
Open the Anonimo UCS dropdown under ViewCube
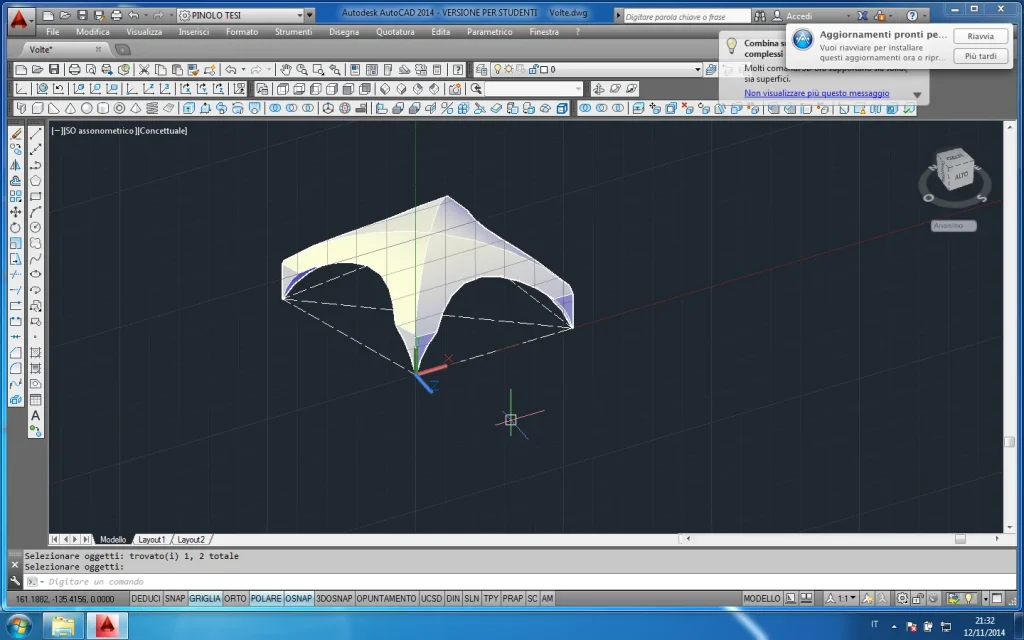pyautogui.click(x=953, y=226)
